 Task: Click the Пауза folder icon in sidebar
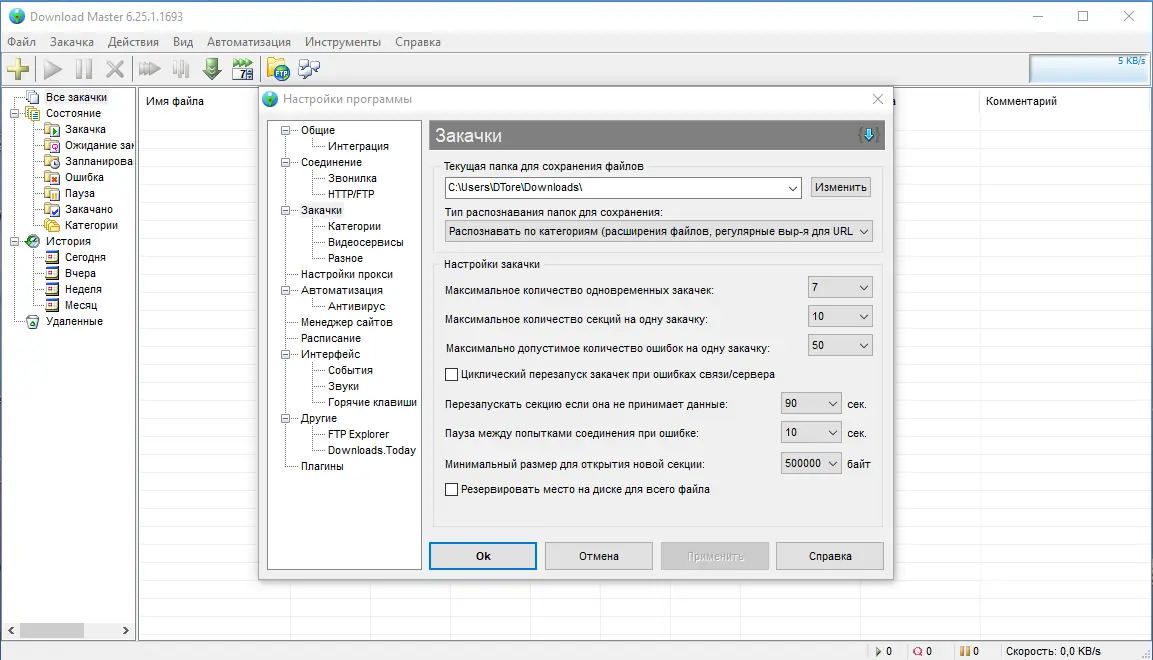click(x=51, y=193)
